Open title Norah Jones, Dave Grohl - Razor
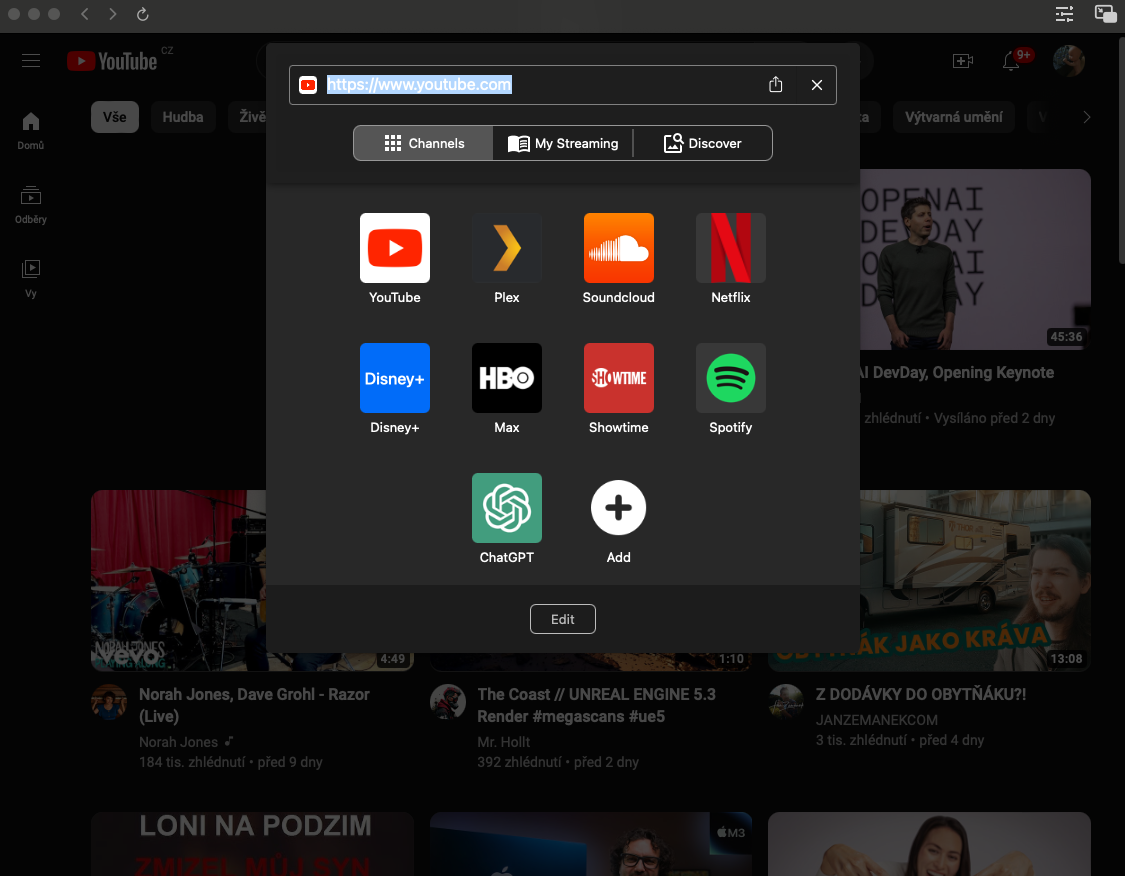This screenshot has width=1125, height=876. pos(254,705)
